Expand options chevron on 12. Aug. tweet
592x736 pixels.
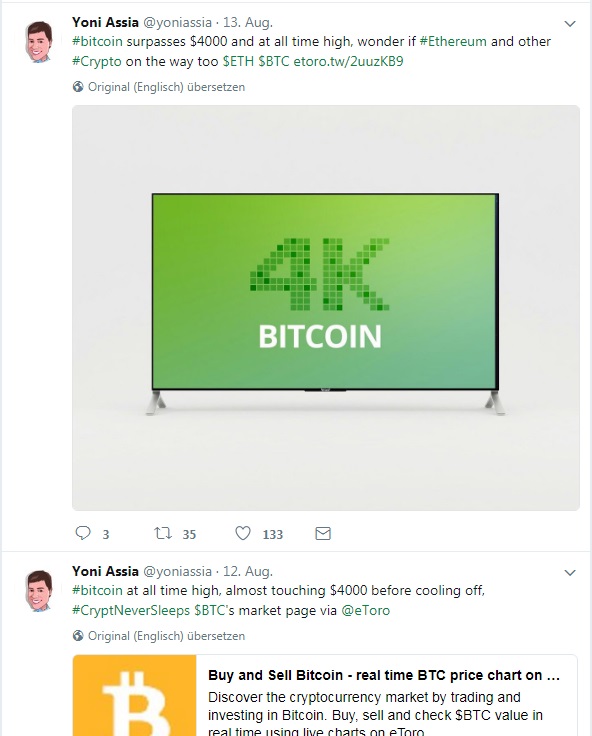[x=570, y=573]
